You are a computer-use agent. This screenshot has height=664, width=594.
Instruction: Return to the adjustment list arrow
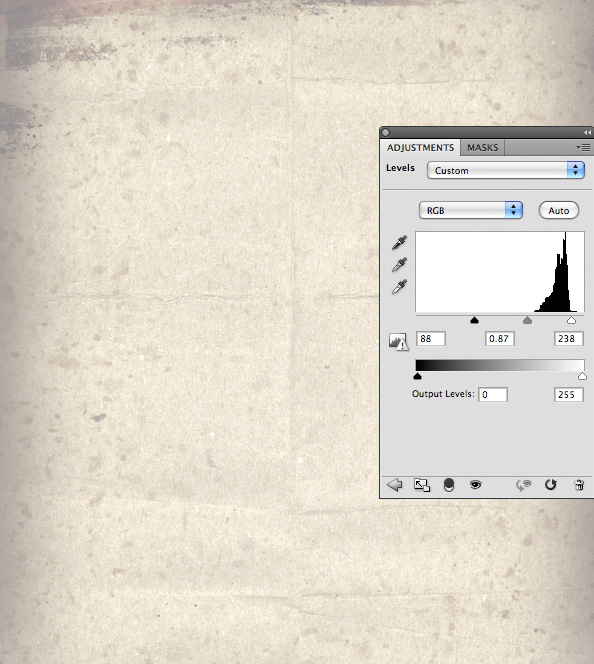tap(395, 485)
